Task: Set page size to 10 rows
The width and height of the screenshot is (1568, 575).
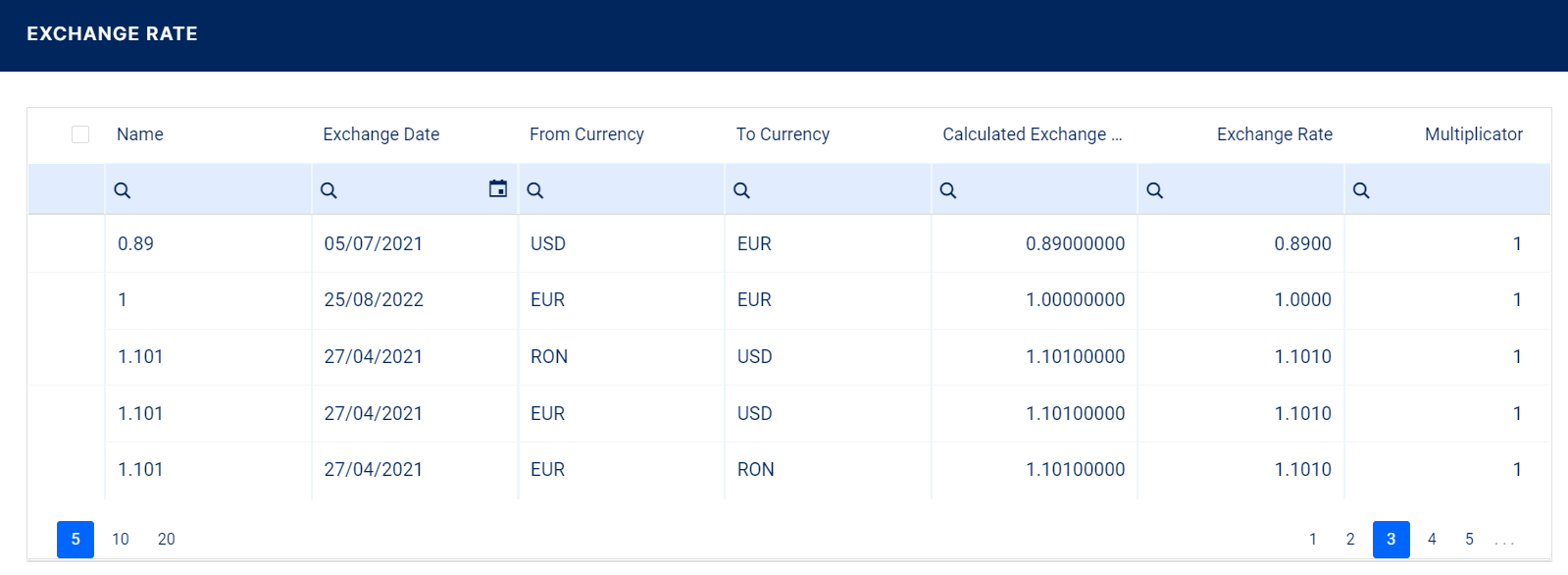Action: (x=120, y=539)
